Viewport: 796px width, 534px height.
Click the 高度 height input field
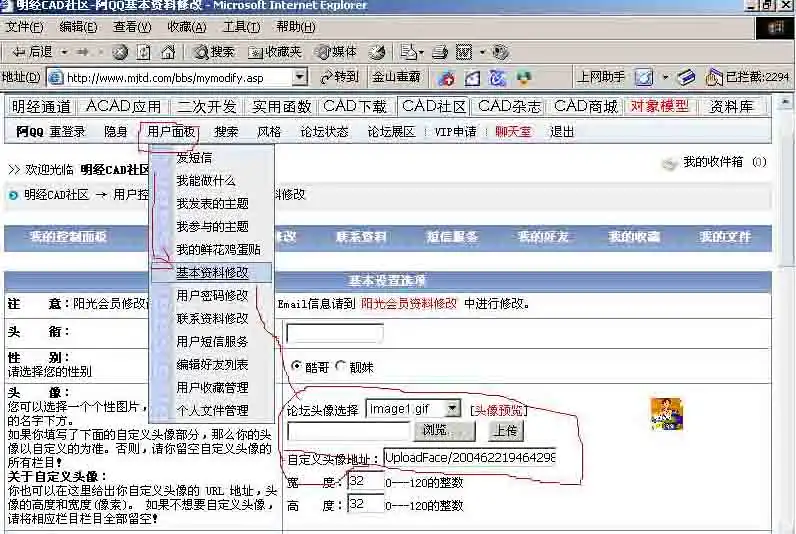(366, 504)
